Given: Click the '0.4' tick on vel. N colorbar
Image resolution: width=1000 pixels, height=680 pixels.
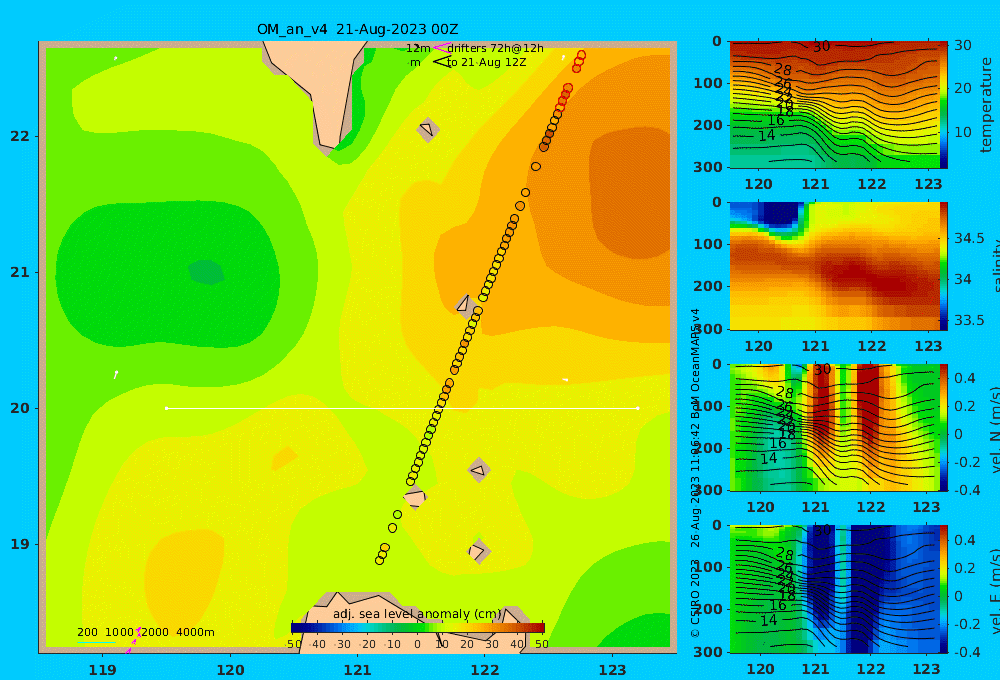Looking at the screenshot, I should [965, 378].
